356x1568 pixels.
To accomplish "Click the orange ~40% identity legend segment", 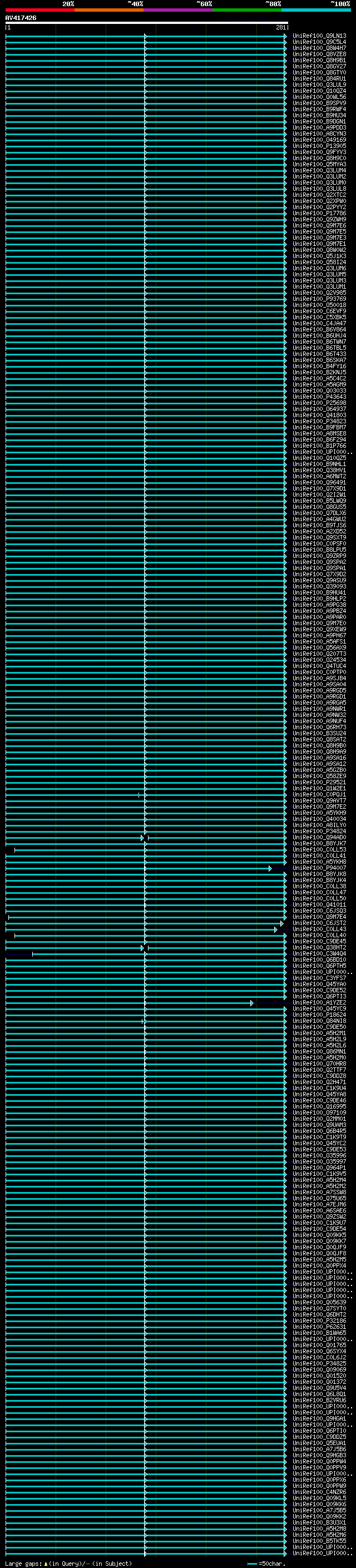I will (109, 10).
